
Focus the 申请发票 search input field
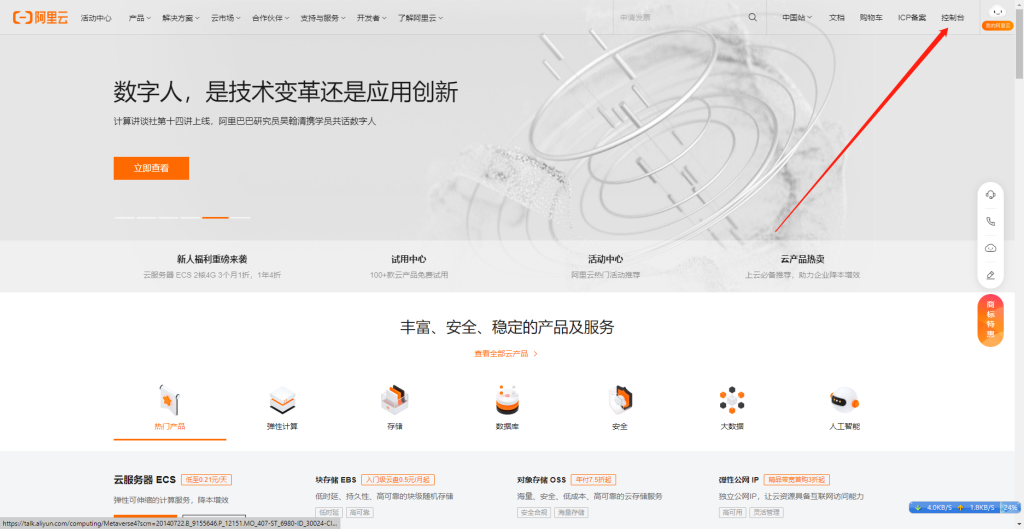(679, 18)
